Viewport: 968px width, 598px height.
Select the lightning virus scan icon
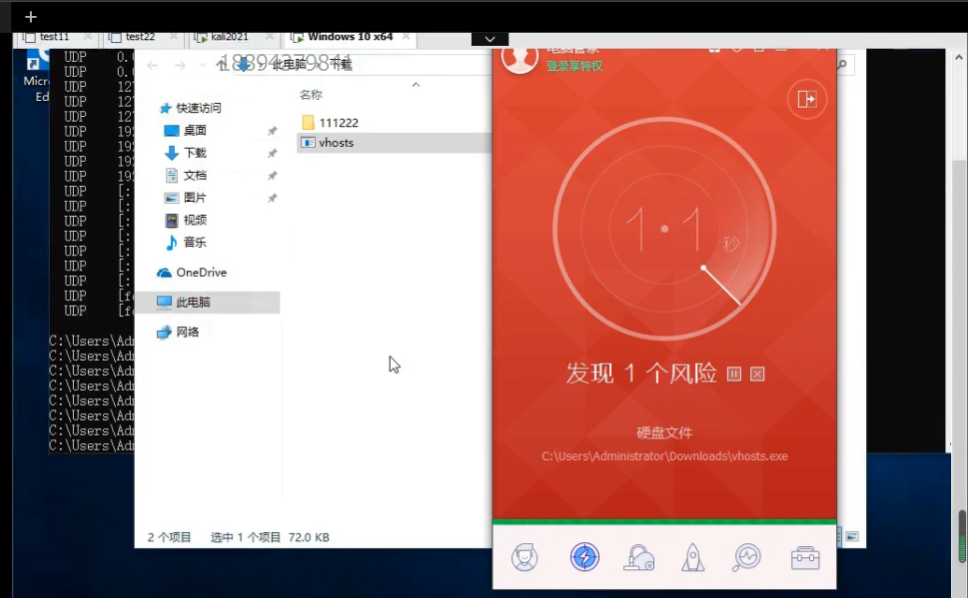click(585, 557)
